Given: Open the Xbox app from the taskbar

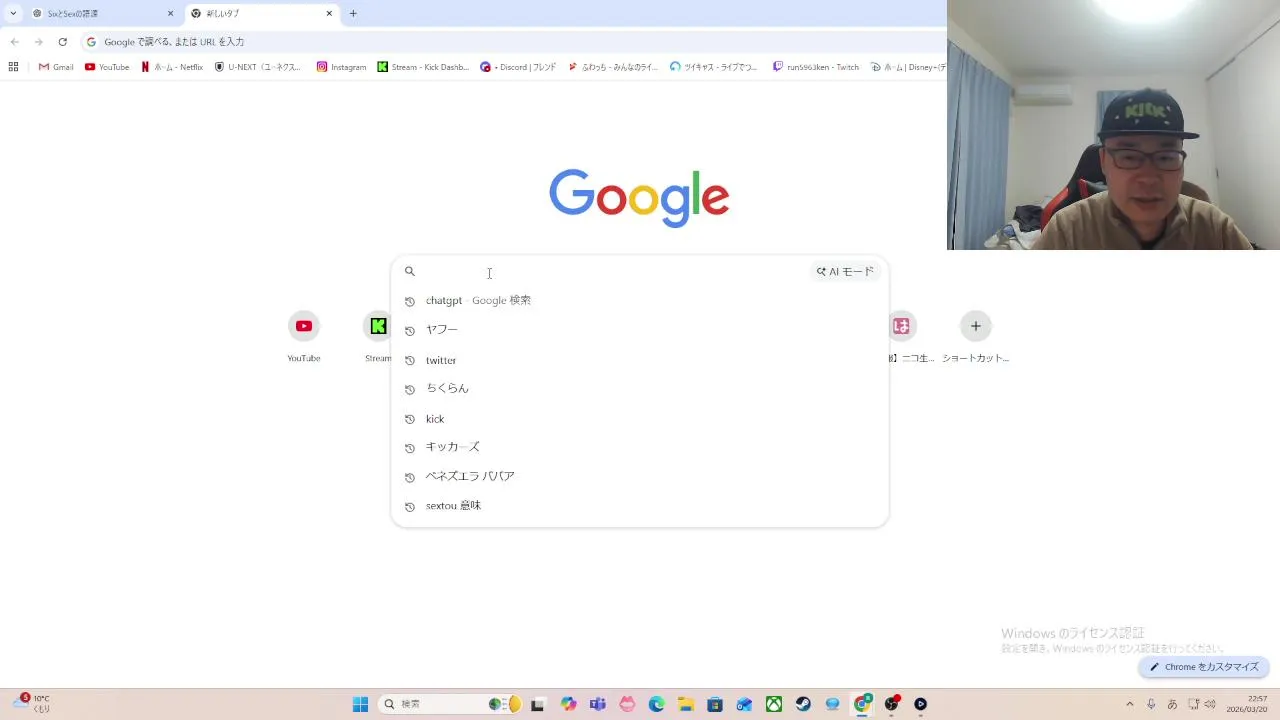Looking at the screenshot, I should pos(774,704).
